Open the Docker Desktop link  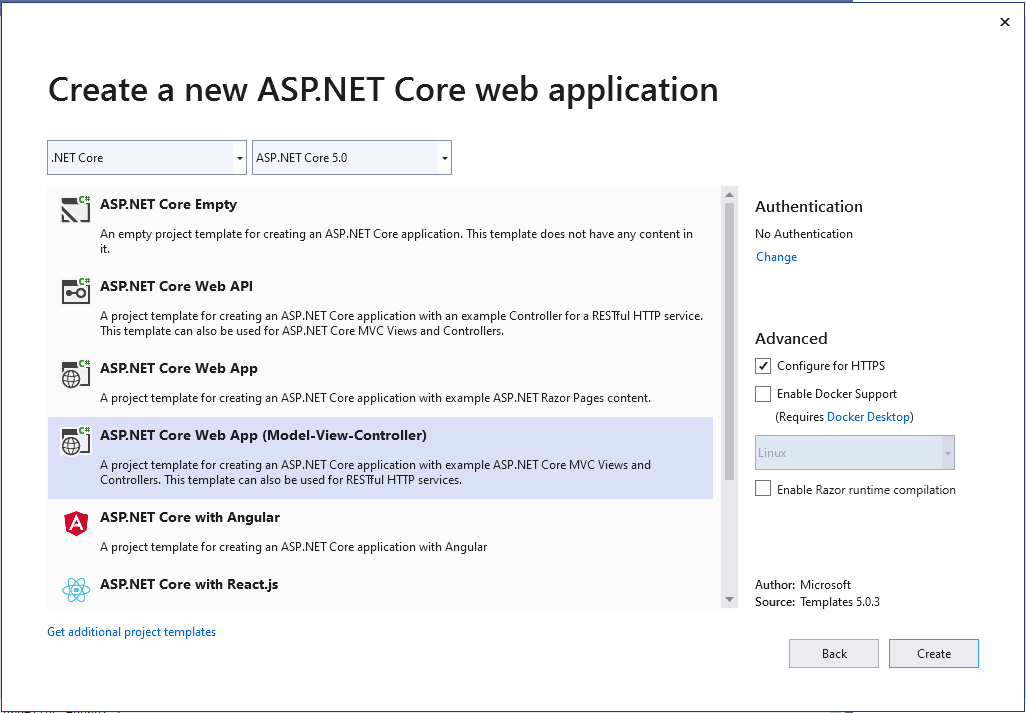pyautogui.click(x=868, y=417)
